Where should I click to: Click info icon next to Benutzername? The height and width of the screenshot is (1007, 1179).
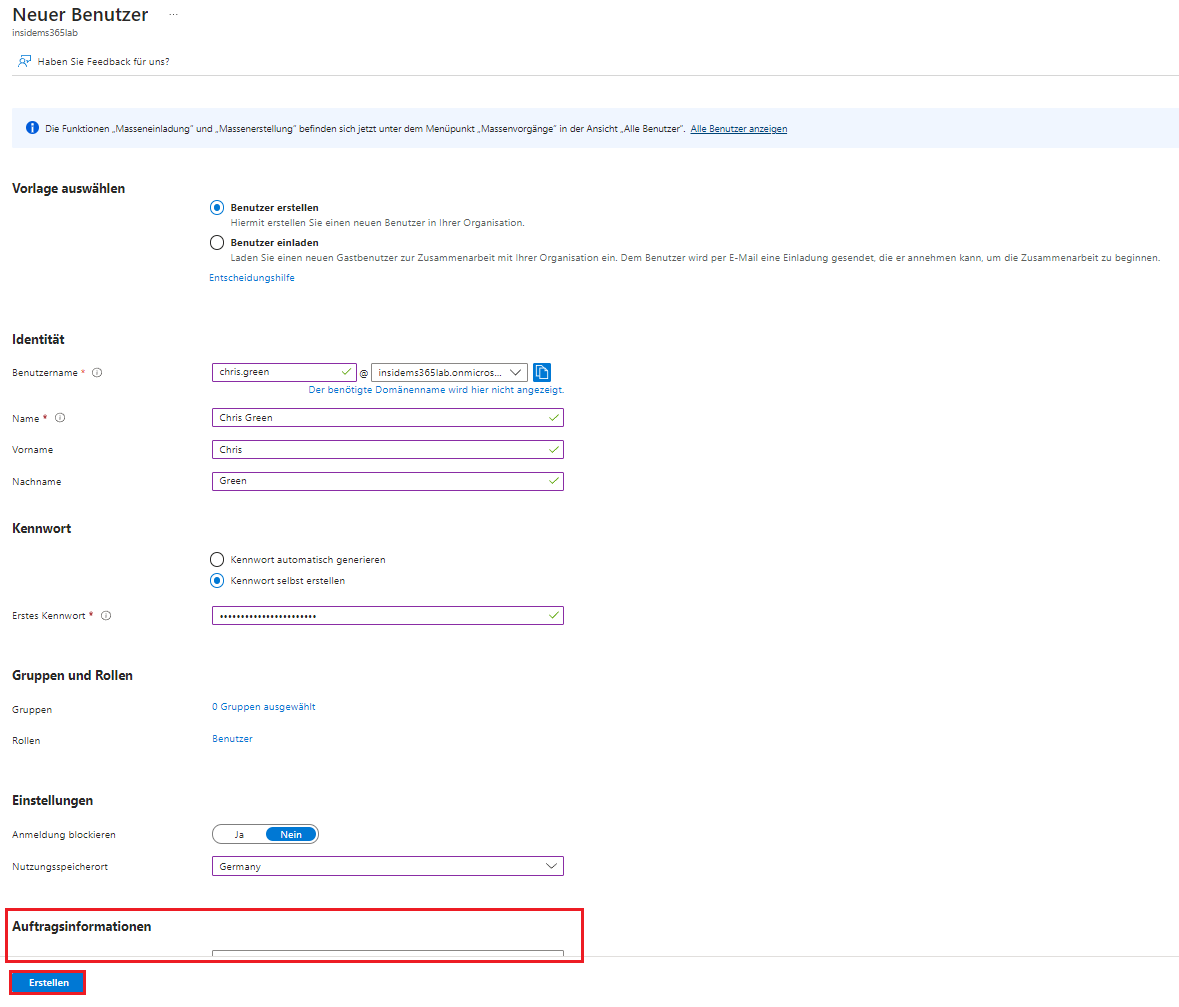click(x=97, y=373)
